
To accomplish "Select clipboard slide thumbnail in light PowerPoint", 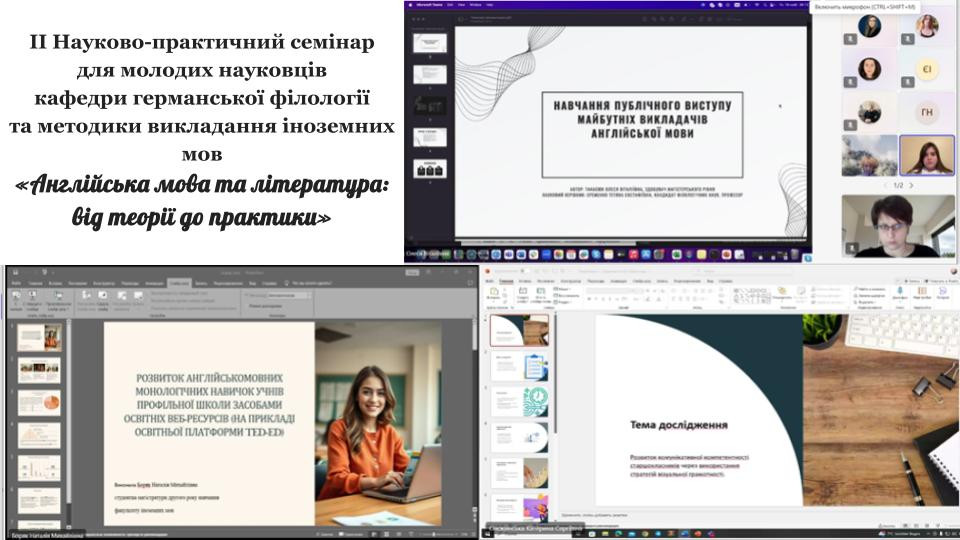I will [520, 366].
